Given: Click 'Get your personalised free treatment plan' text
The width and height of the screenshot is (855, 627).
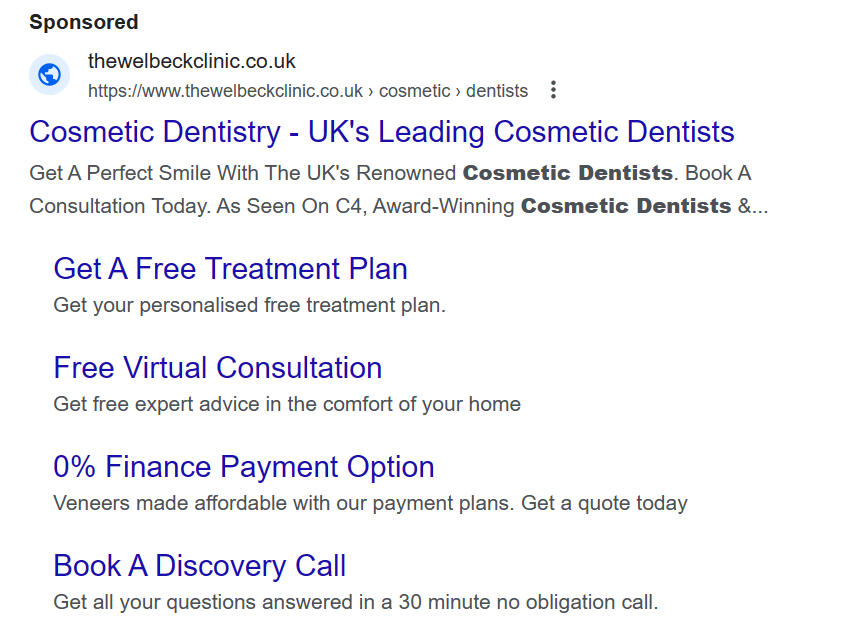Looking at the screenshot, I should coord(250,305).
